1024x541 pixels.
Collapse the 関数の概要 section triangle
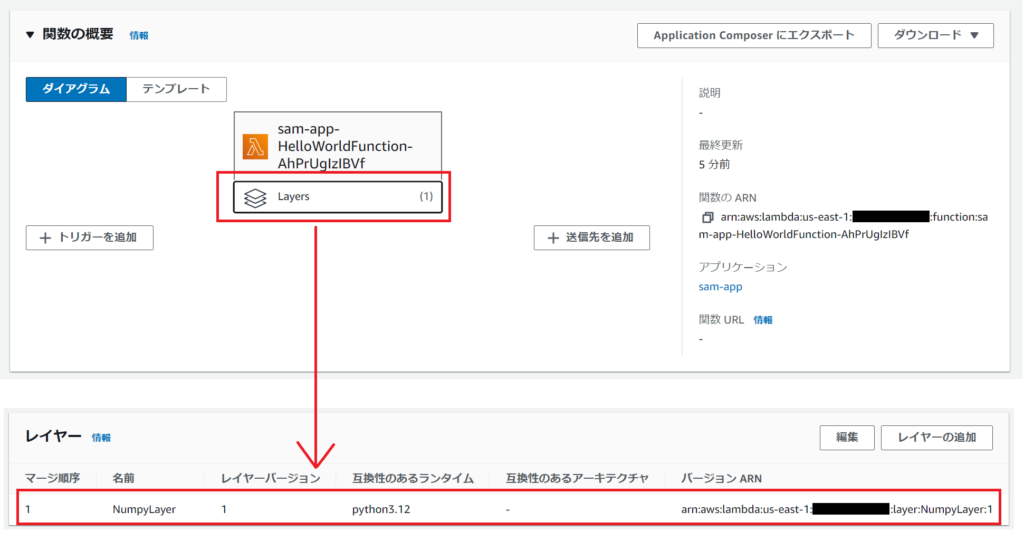click(29, 35)
